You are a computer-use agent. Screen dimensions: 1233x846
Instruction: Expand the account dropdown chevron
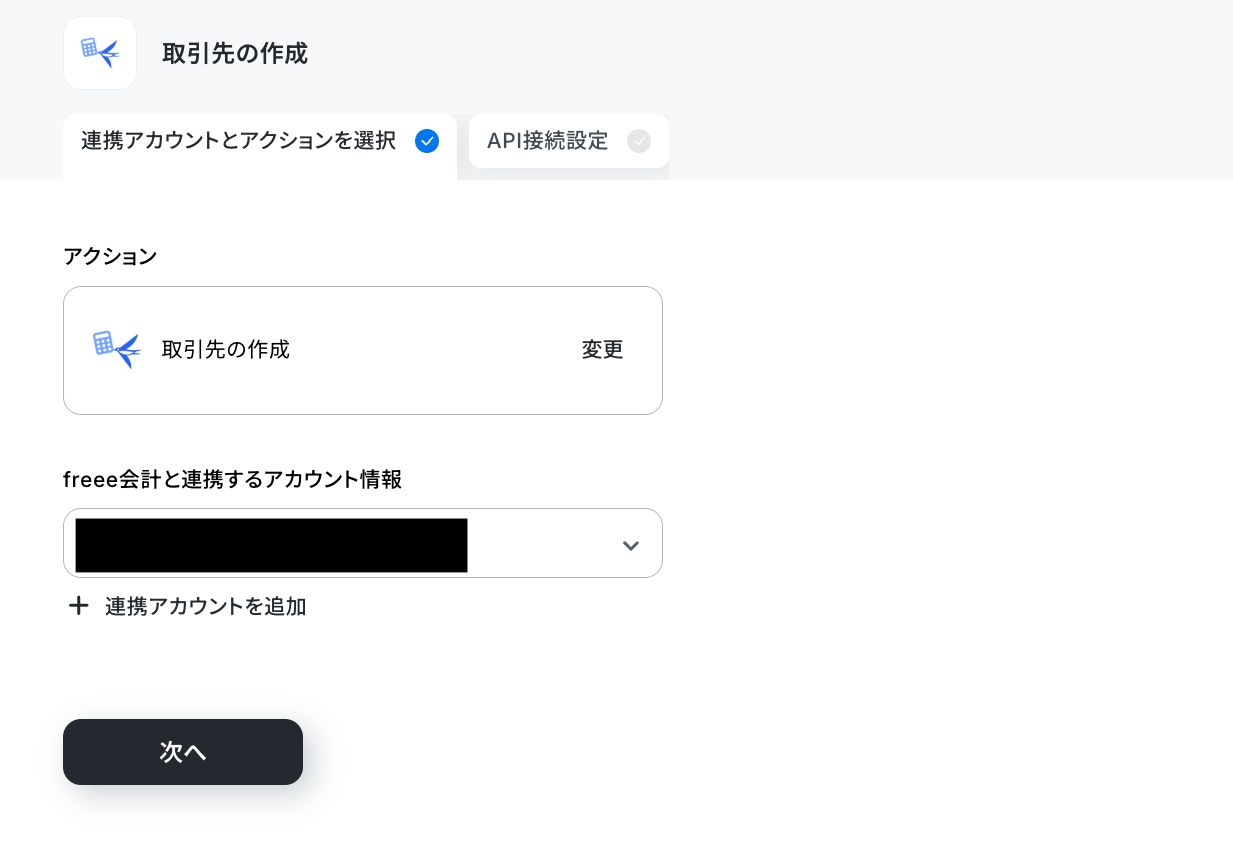coord(630,545)
